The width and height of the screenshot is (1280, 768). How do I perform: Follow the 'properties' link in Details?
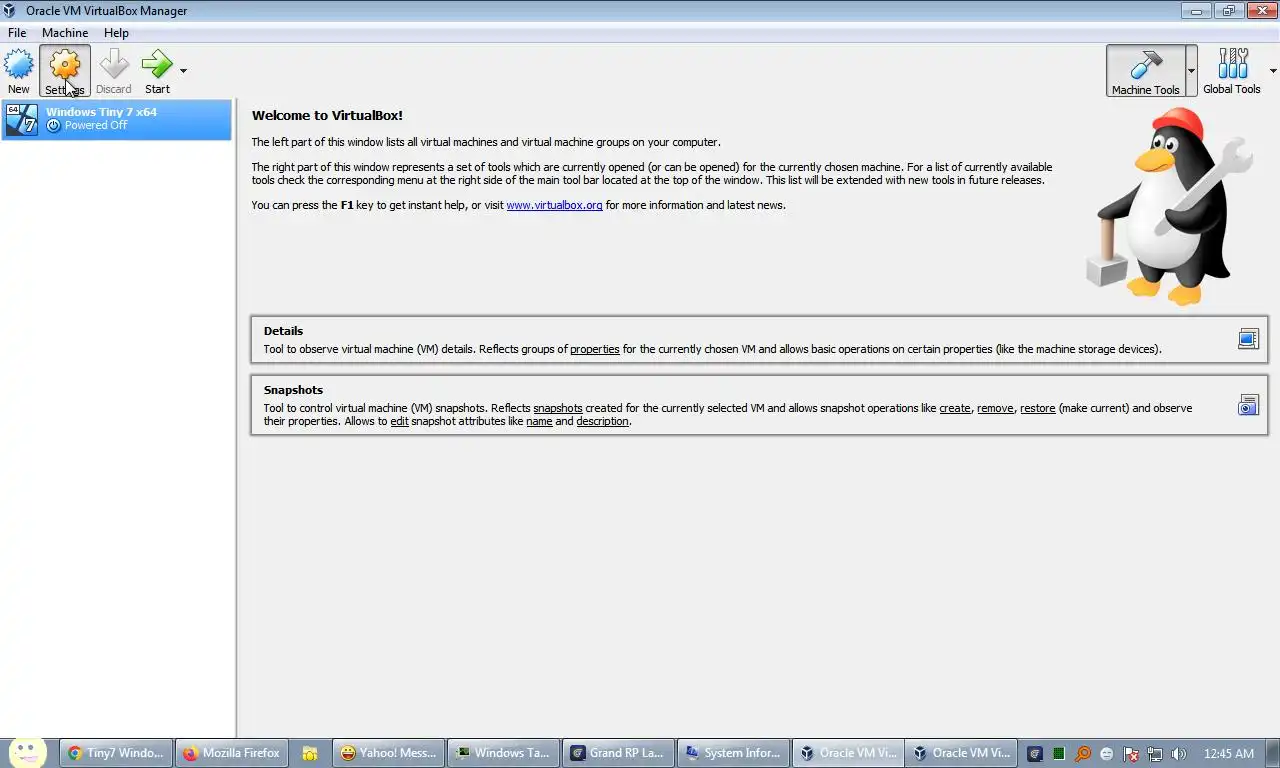pos(595,349)
